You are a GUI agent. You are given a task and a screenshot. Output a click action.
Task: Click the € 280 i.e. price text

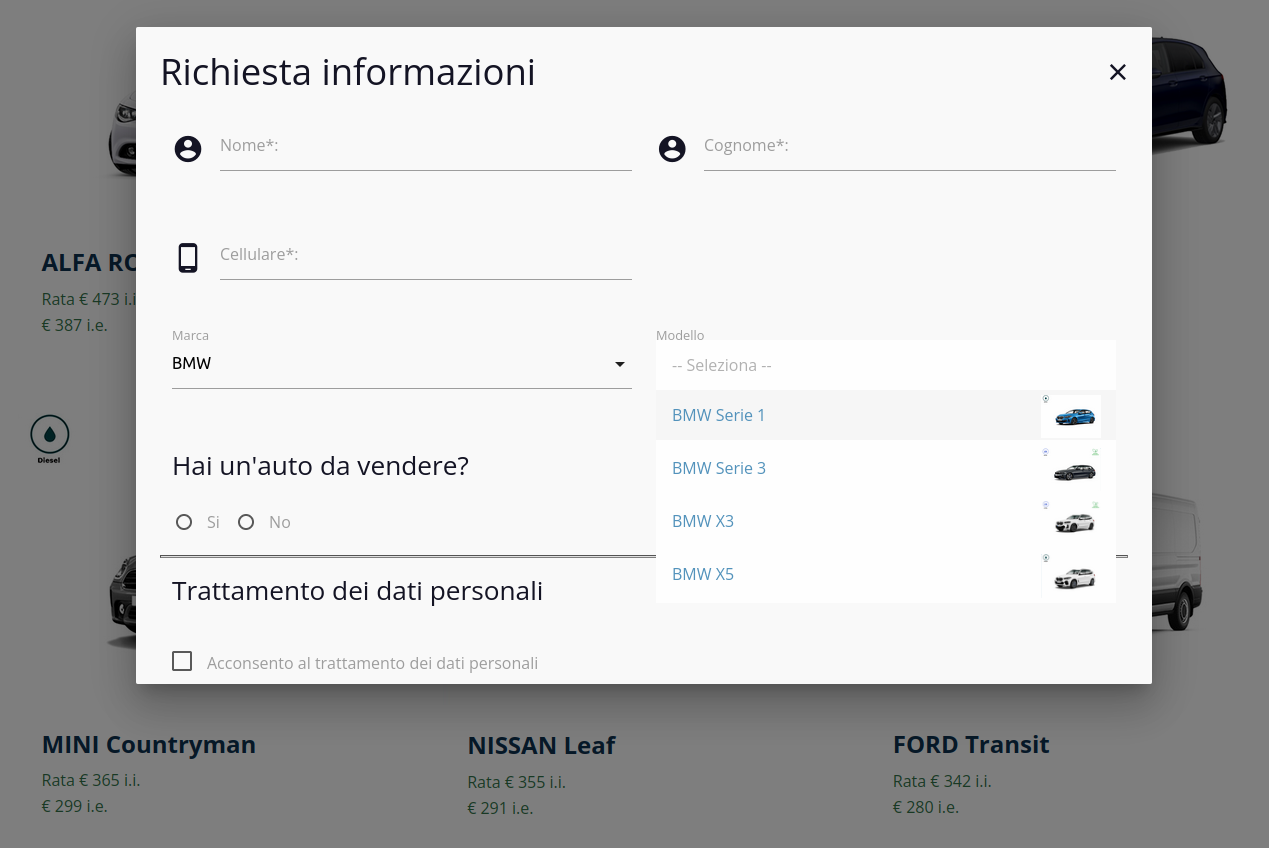pyautogui.click(x=926, y=806)
